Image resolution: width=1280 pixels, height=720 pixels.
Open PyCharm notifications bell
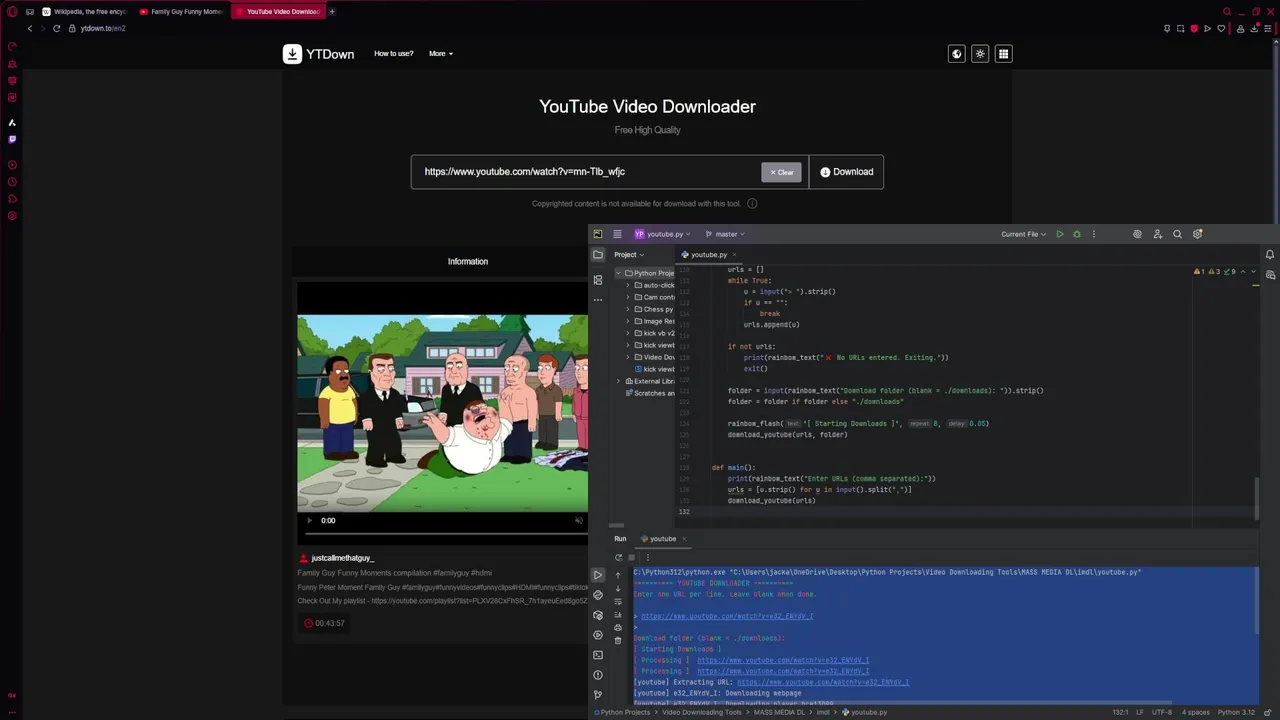pyautogui.click(x=1270, y=254)
